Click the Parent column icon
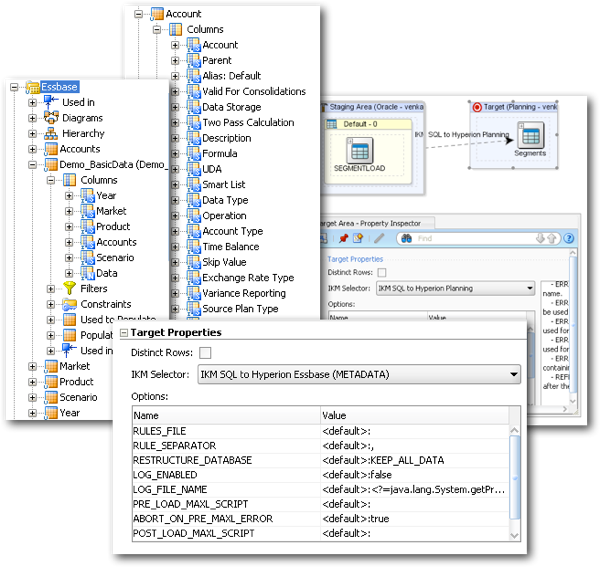Viewport: 600px width, 567px height. pos(194,60)
